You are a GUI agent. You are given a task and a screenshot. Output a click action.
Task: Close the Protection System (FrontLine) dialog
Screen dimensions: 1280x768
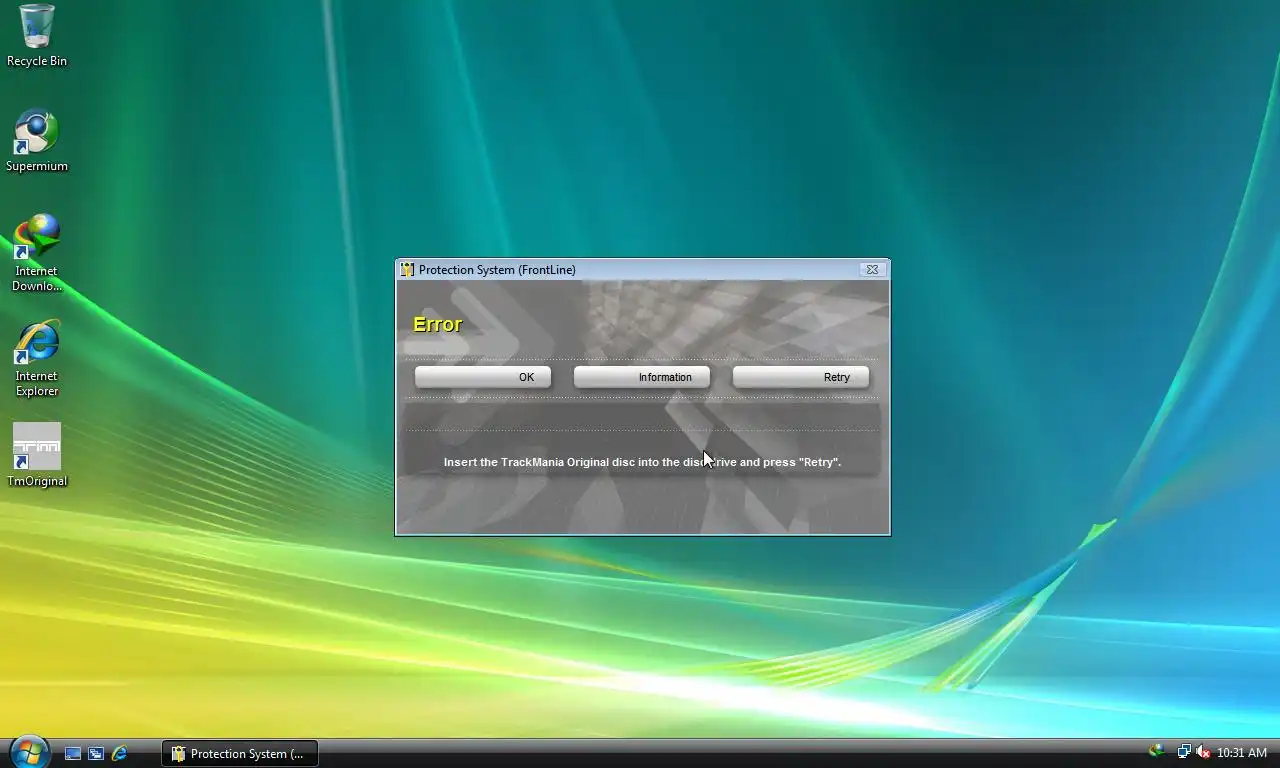[x=872, y=270]
